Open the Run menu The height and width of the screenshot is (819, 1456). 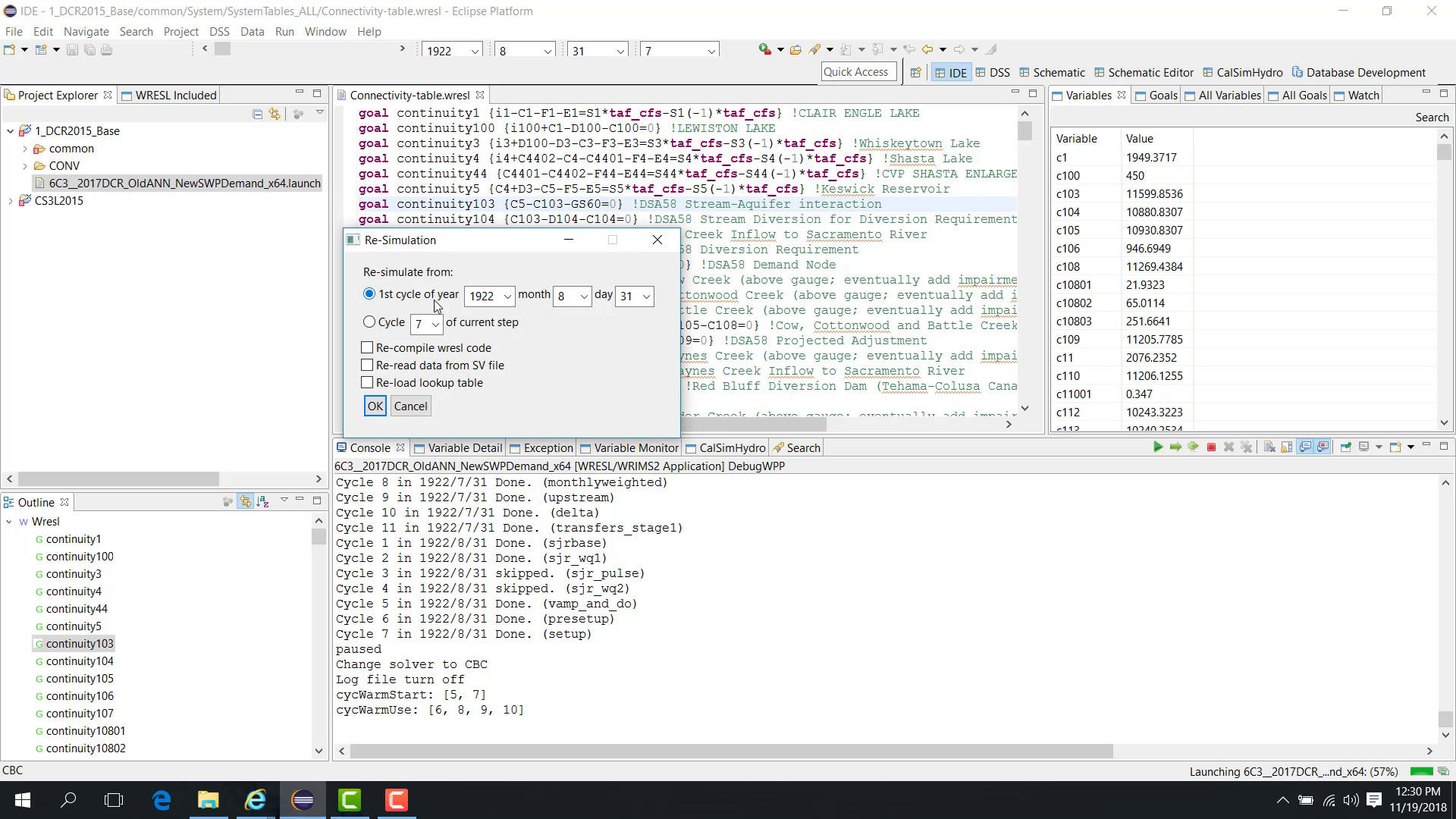pyautogui.click(x=284, y=32)
